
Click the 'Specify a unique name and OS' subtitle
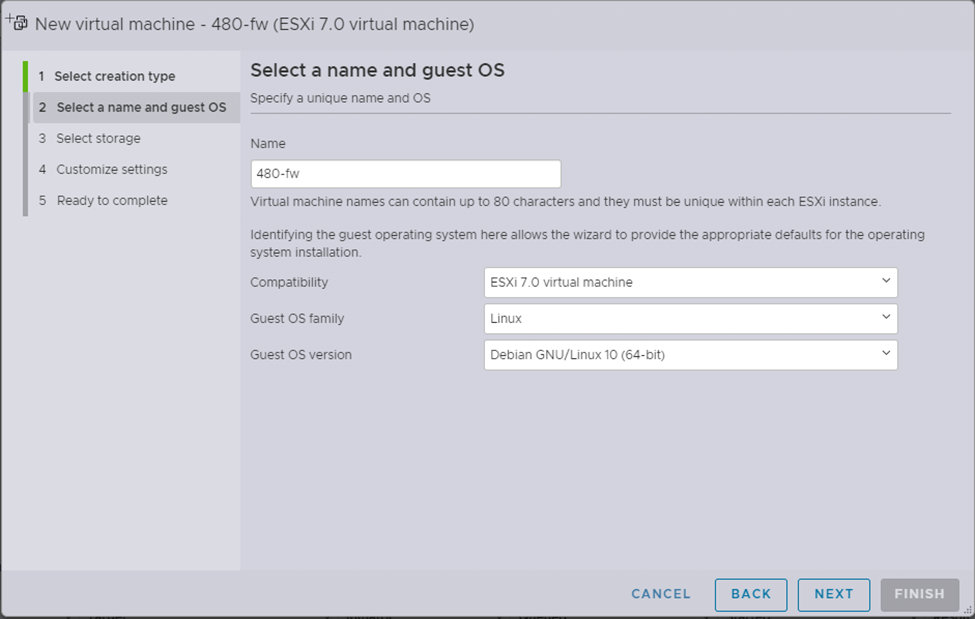coord(340,98)
